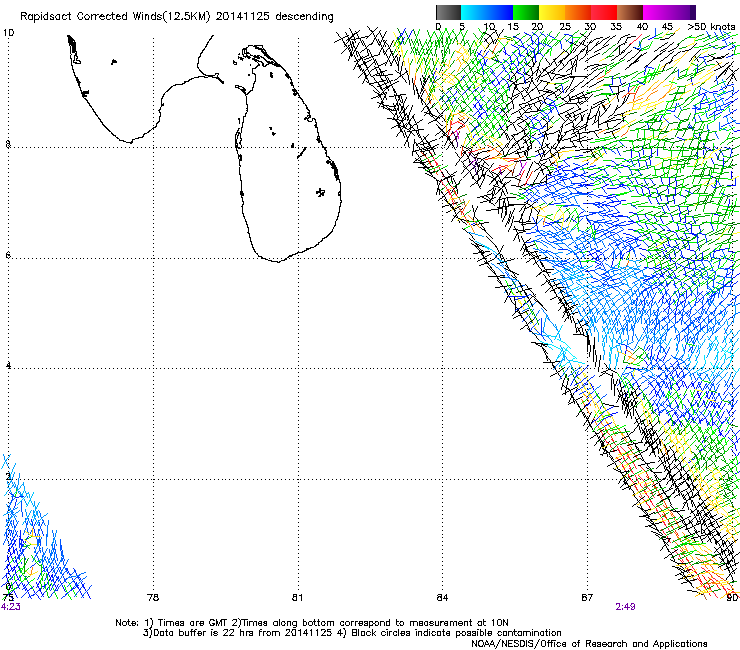The image size is (740, 650).
Task: Click the 'NOAA/NESDIS/Office of Research and Applications' credit
Action: click(589, 643)
